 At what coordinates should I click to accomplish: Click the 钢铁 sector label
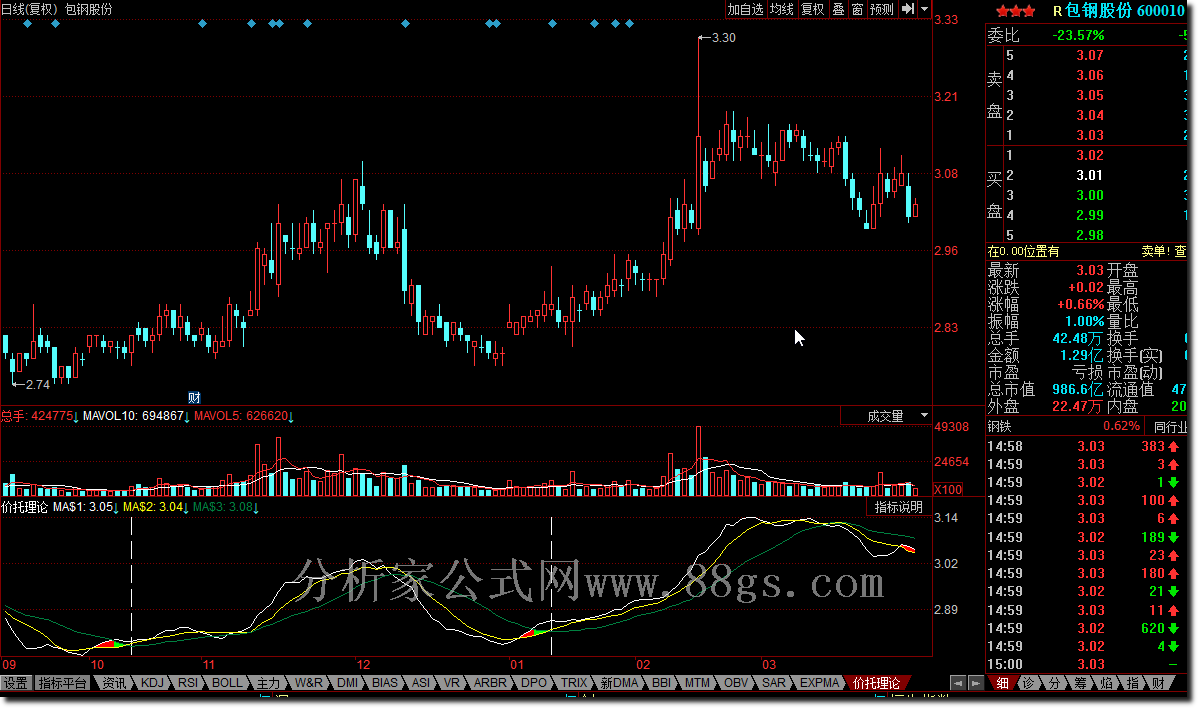tap(999, 427)
